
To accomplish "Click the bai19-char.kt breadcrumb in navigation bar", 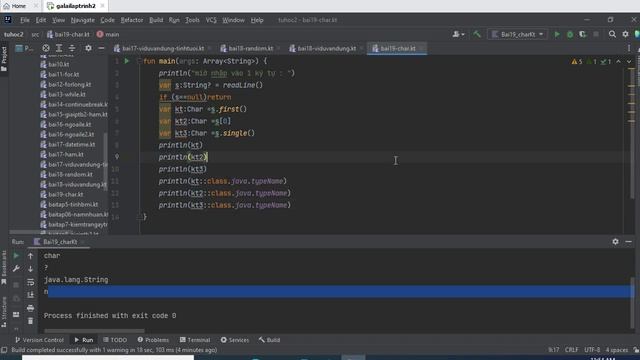I will tap(68, 34).
